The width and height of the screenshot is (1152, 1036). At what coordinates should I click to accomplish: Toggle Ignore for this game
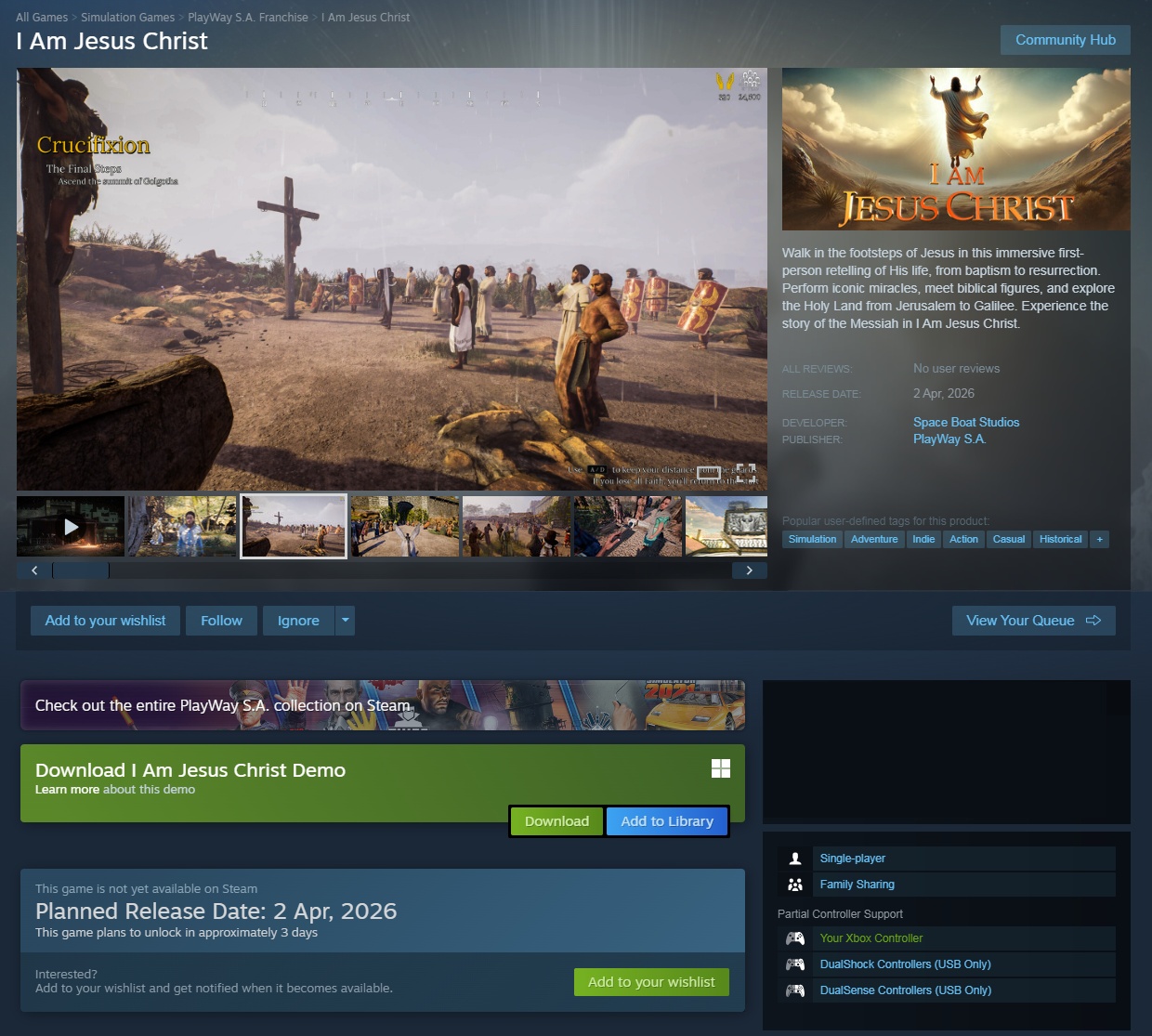click(x=298, y=621)
